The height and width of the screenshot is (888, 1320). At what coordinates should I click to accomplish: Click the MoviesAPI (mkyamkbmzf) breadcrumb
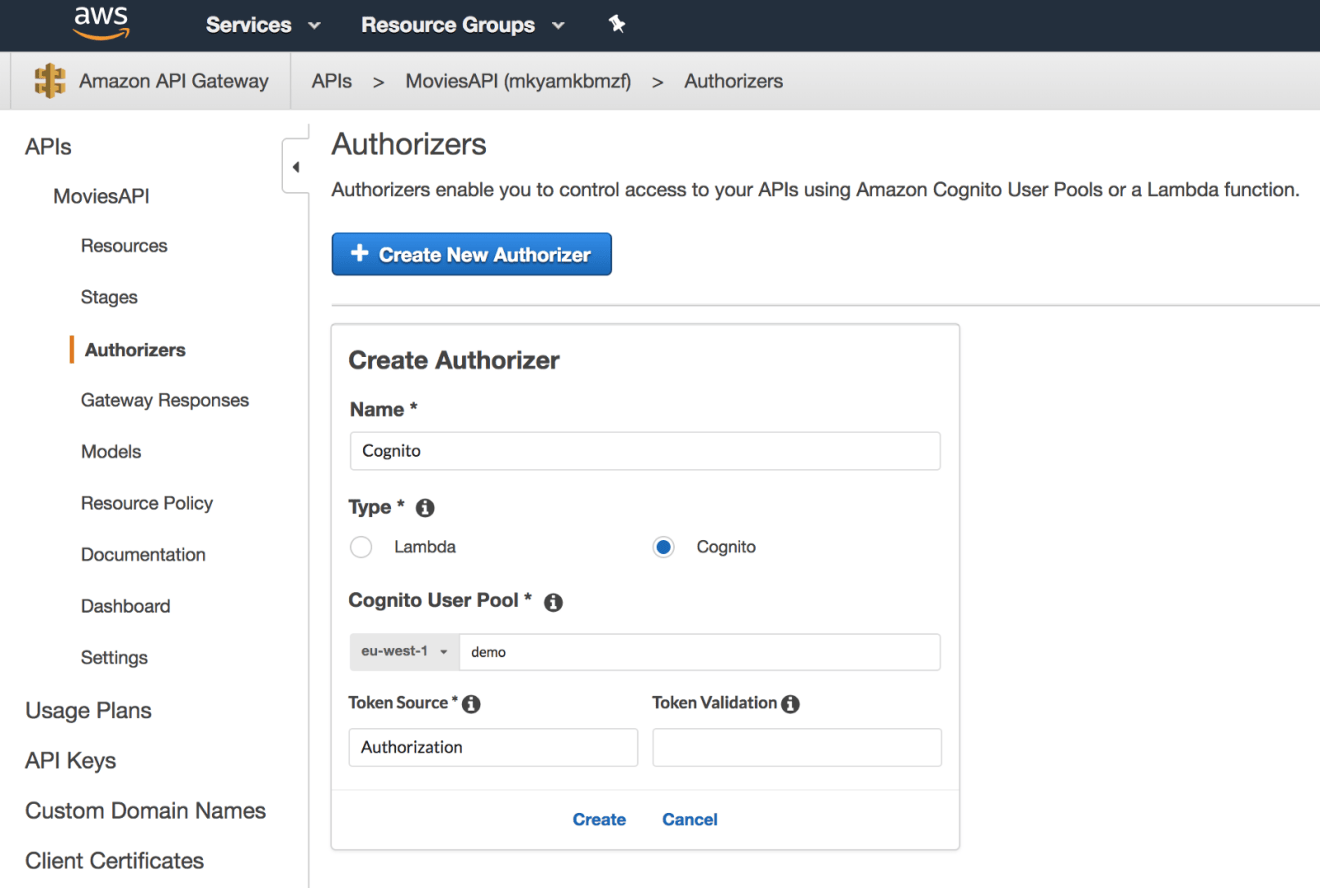518,82
